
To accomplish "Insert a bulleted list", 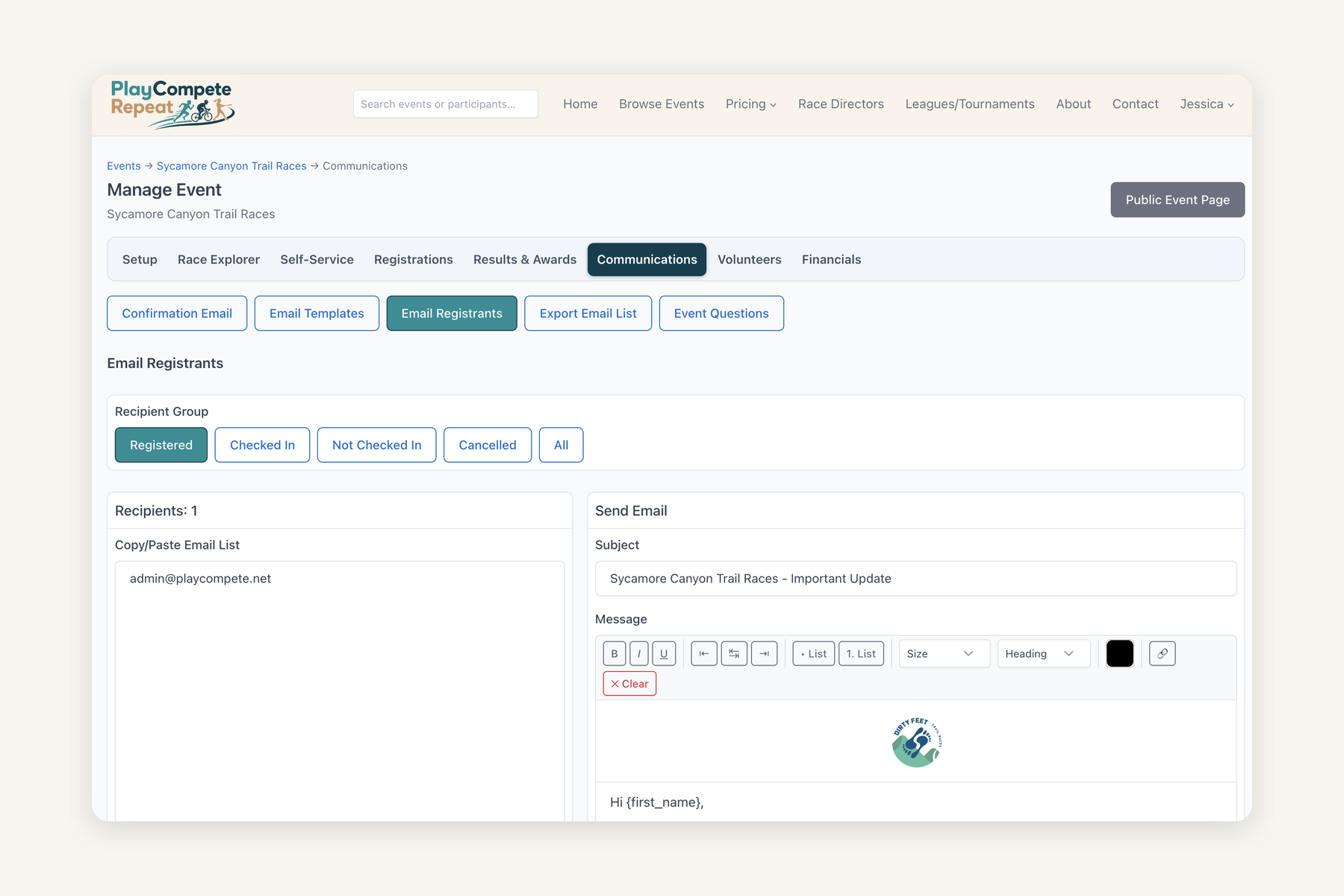I will point(813,653).
